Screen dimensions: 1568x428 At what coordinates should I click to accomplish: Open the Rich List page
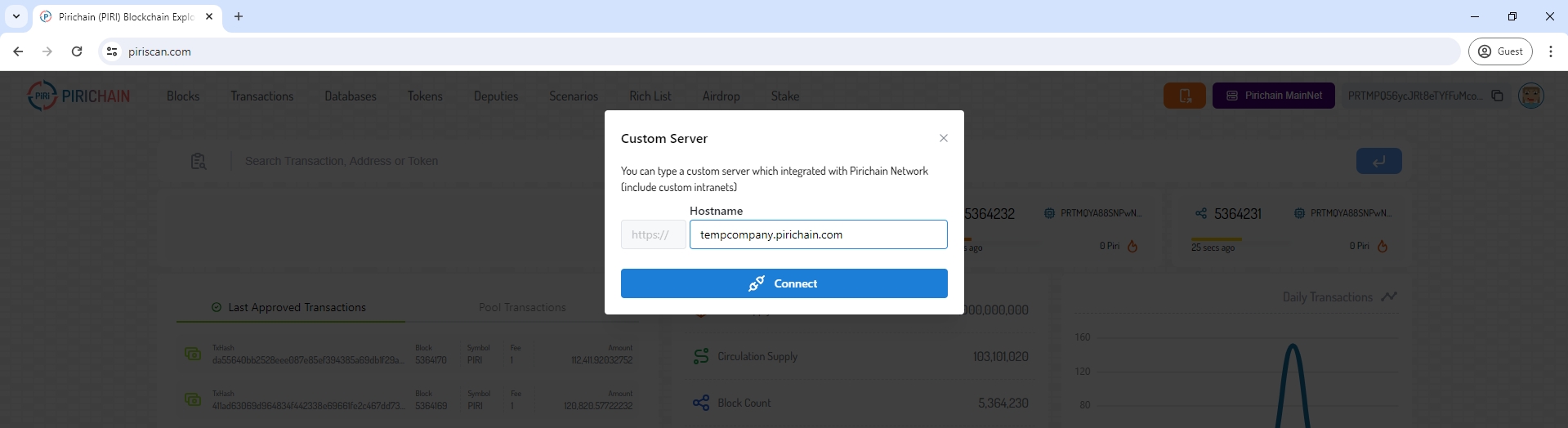pyautogui.click(x=650, y=96)
